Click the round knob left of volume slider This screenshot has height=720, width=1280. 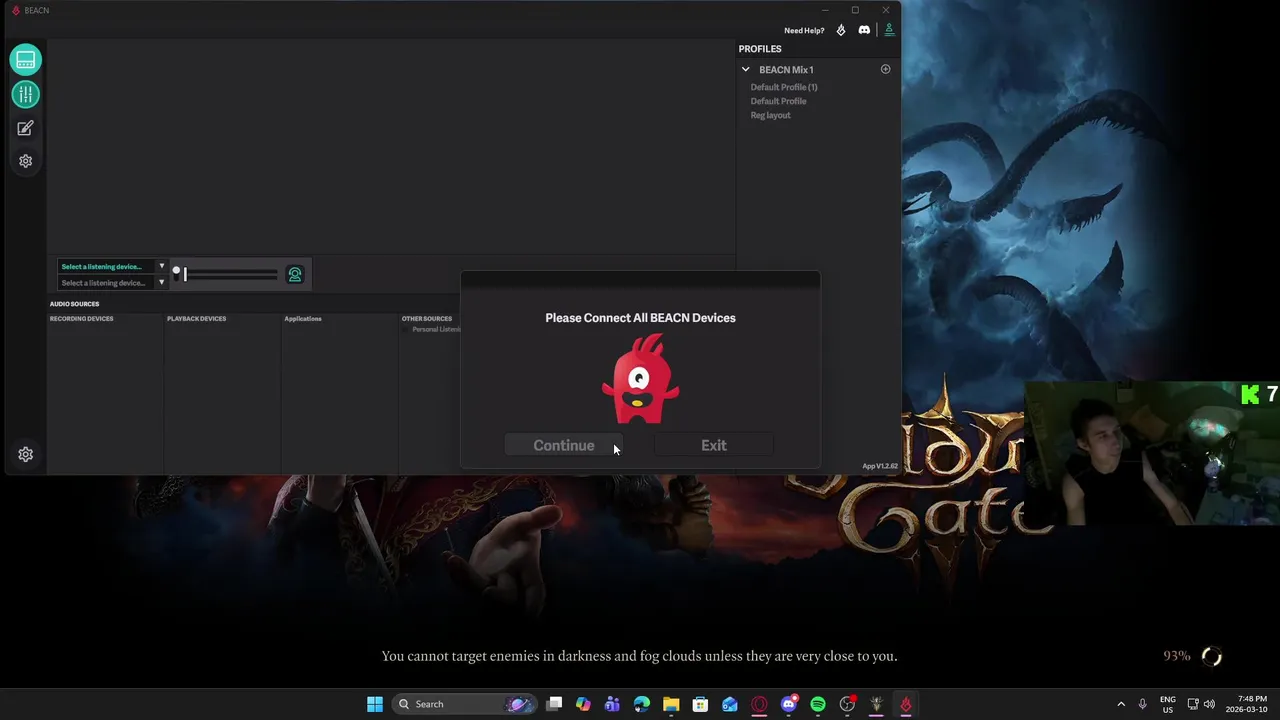[x=177, y=271]
